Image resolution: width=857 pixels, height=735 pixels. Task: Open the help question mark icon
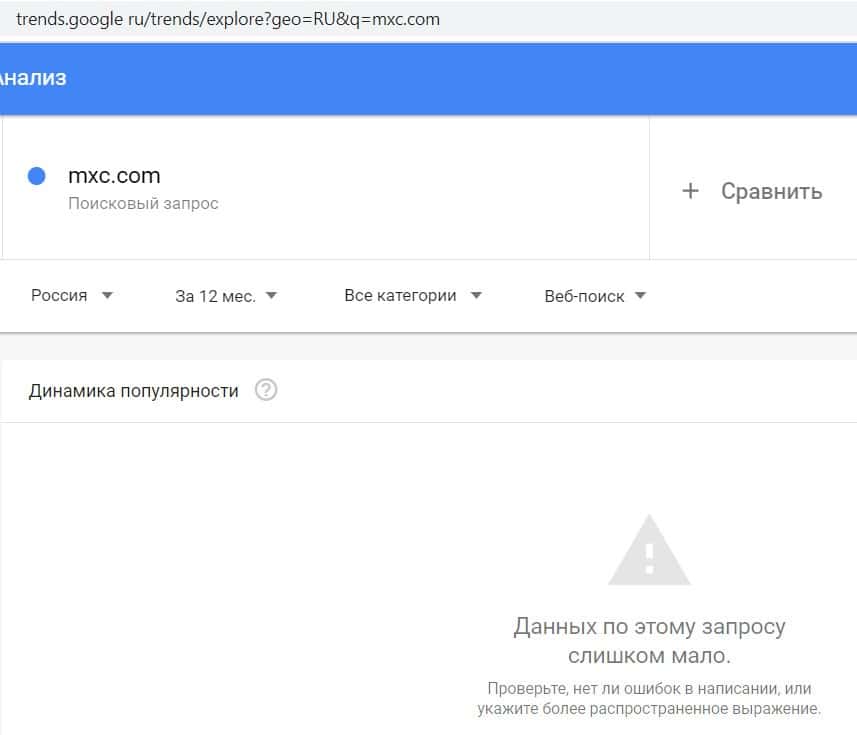pos(266,390)
